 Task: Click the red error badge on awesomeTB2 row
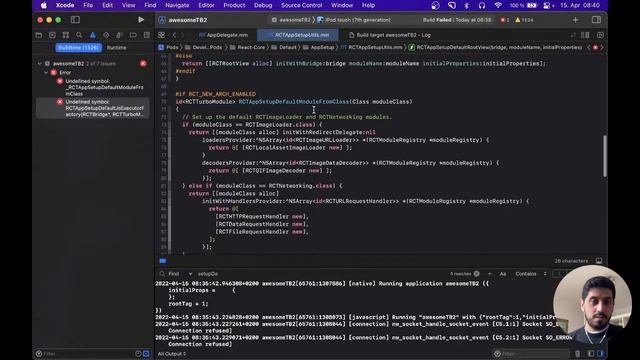coord(143,64)
